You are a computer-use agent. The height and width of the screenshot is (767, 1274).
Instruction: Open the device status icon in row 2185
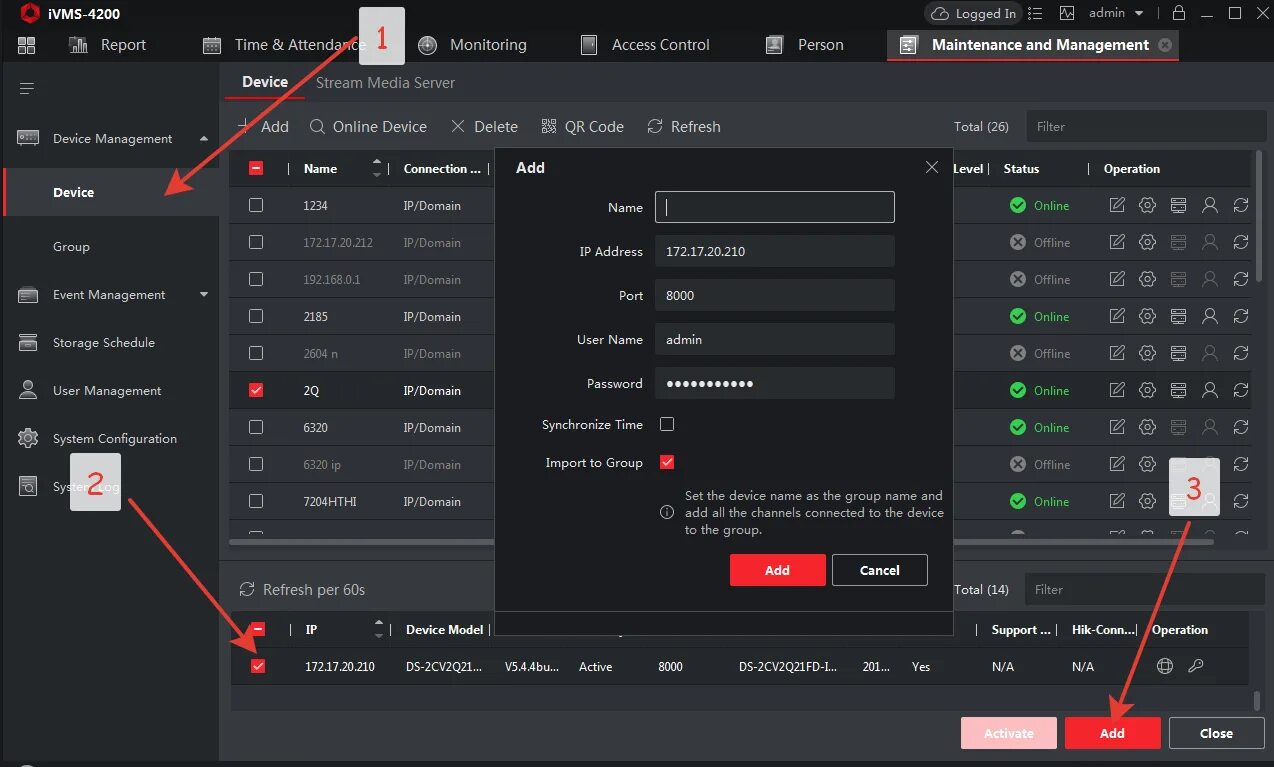[1179, 316]
